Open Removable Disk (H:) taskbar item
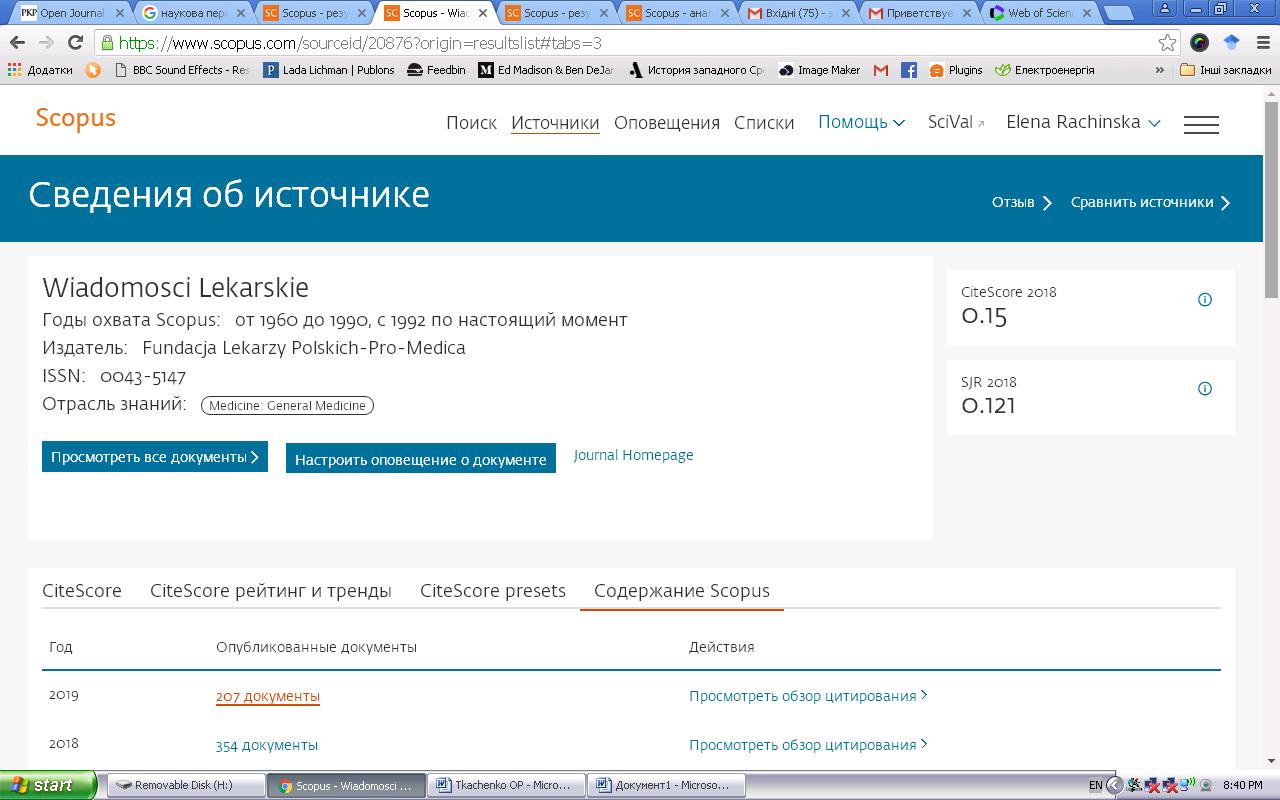This screenshot has height=800, width=1280. (186, 785)
